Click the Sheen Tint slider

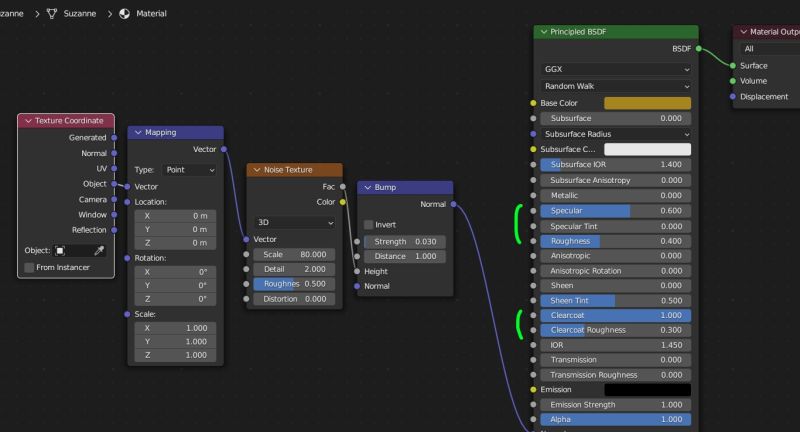click(615, 300)
